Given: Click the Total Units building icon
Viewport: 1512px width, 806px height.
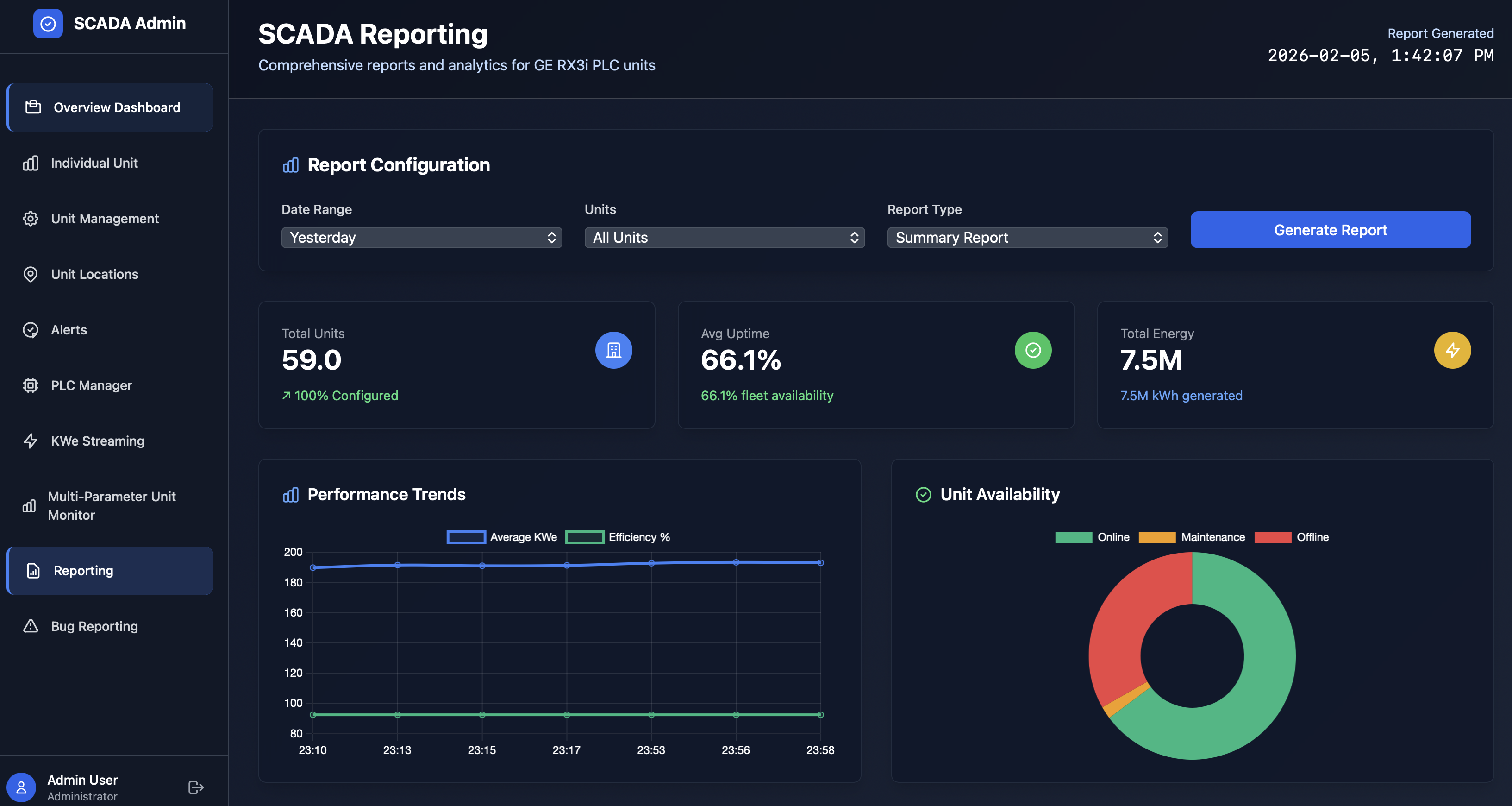Looking at the screenshot, I should coord(613,351).
